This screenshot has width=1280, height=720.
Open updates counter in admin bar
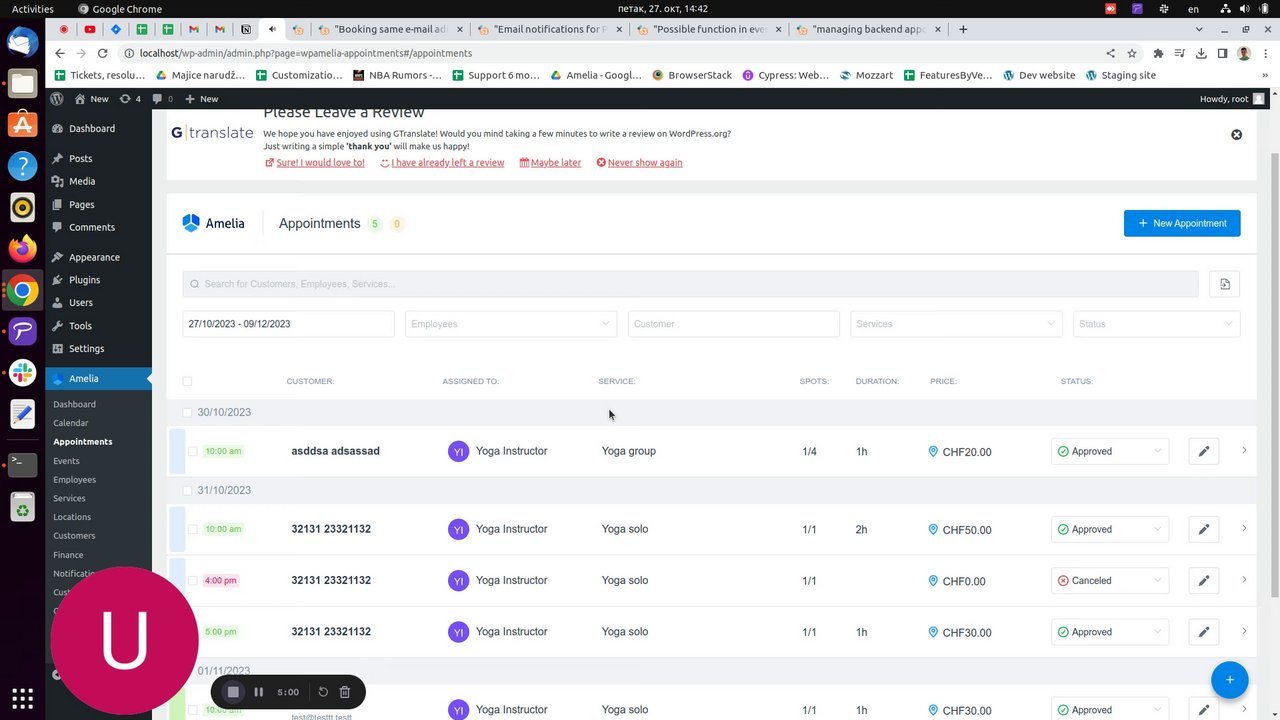click(130, 99)
